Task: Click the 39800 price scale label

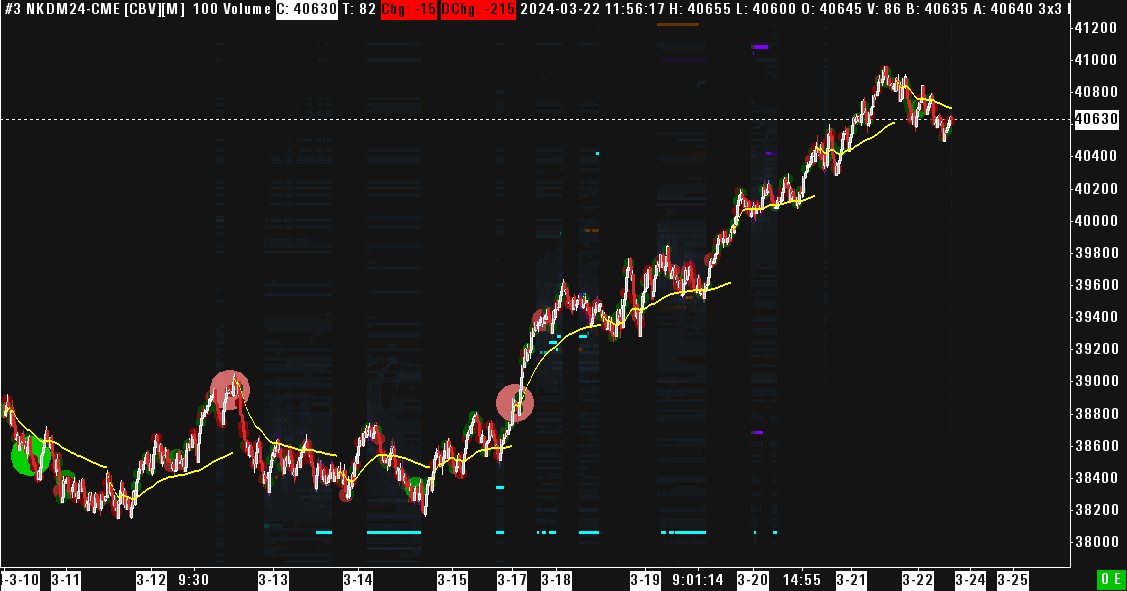Action: pyautogui.click(x=1095, y=253)
